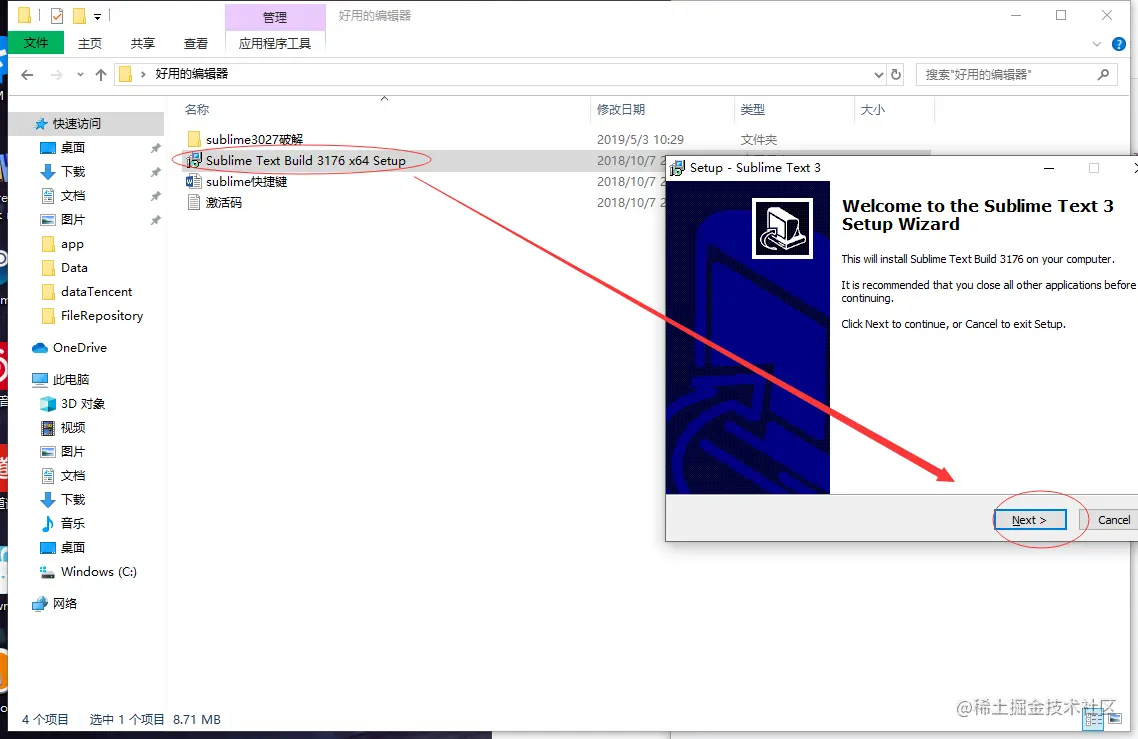Collapse the ribbon with the chevron

point(1097,44)
